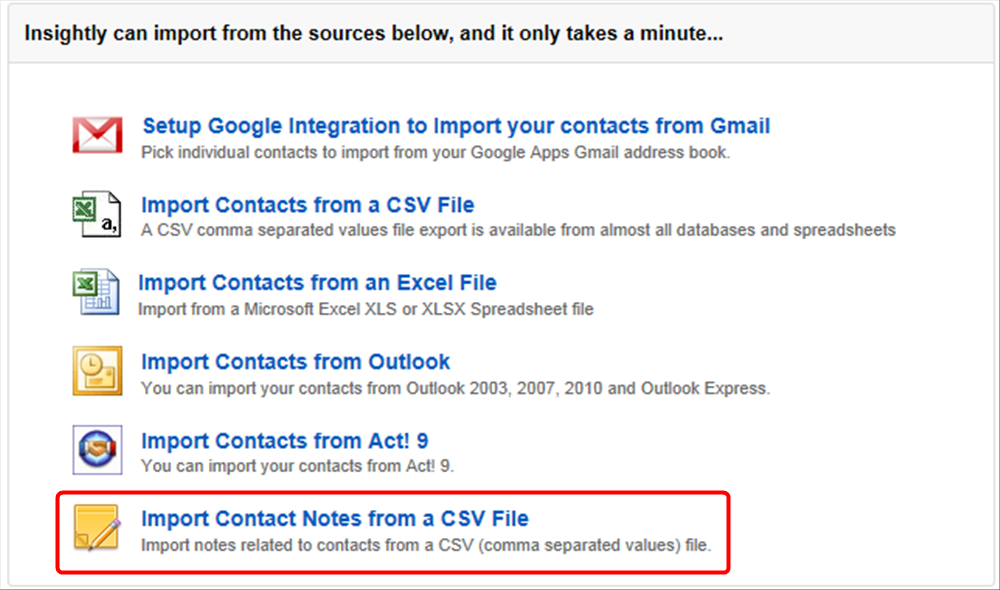Click the Google Apps Gmail address book description
The image size is (1000, 590).
tap(436, 152)
